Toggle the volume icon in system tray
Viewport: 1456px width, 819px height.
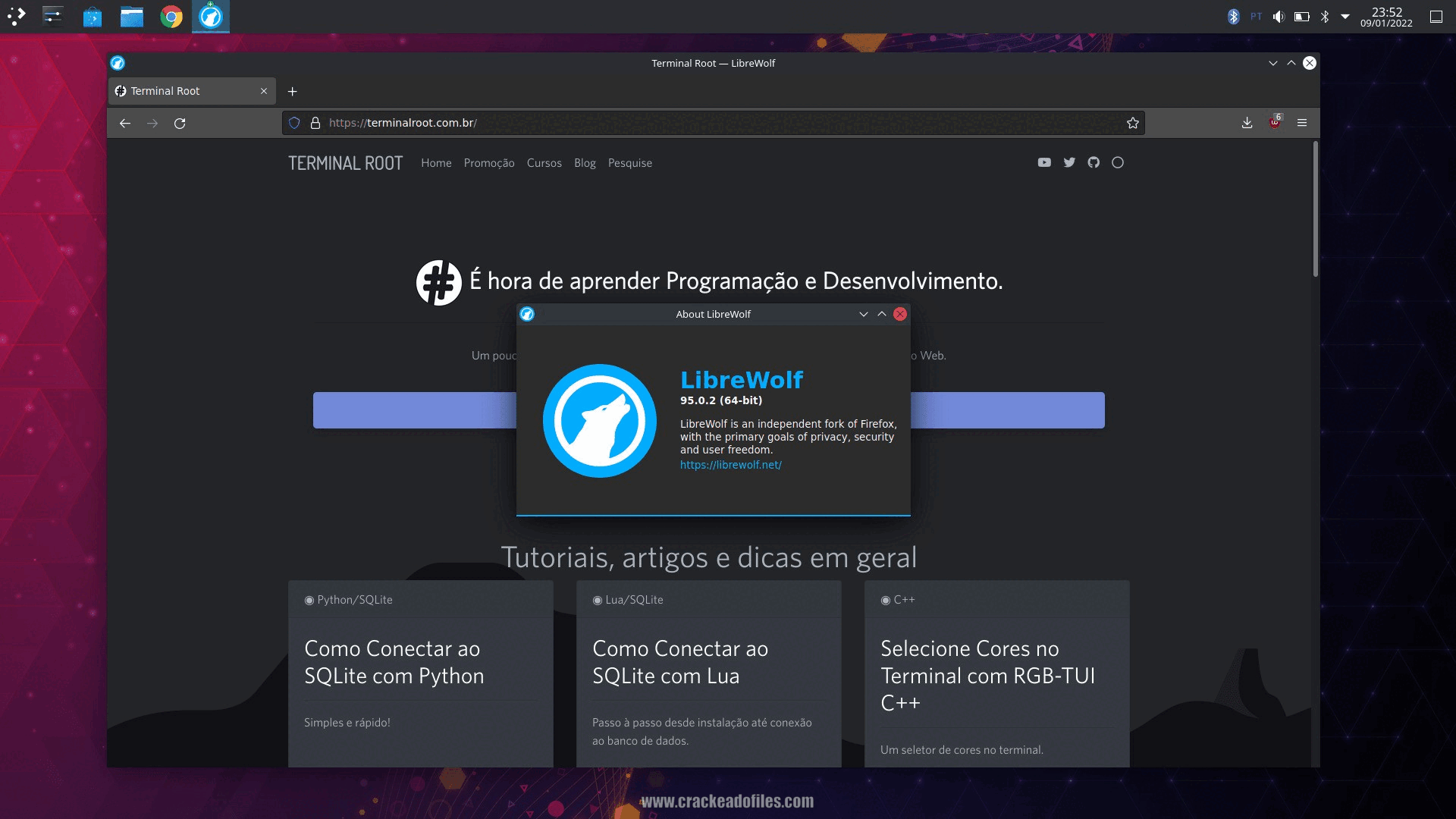[x=1277, y=16]
